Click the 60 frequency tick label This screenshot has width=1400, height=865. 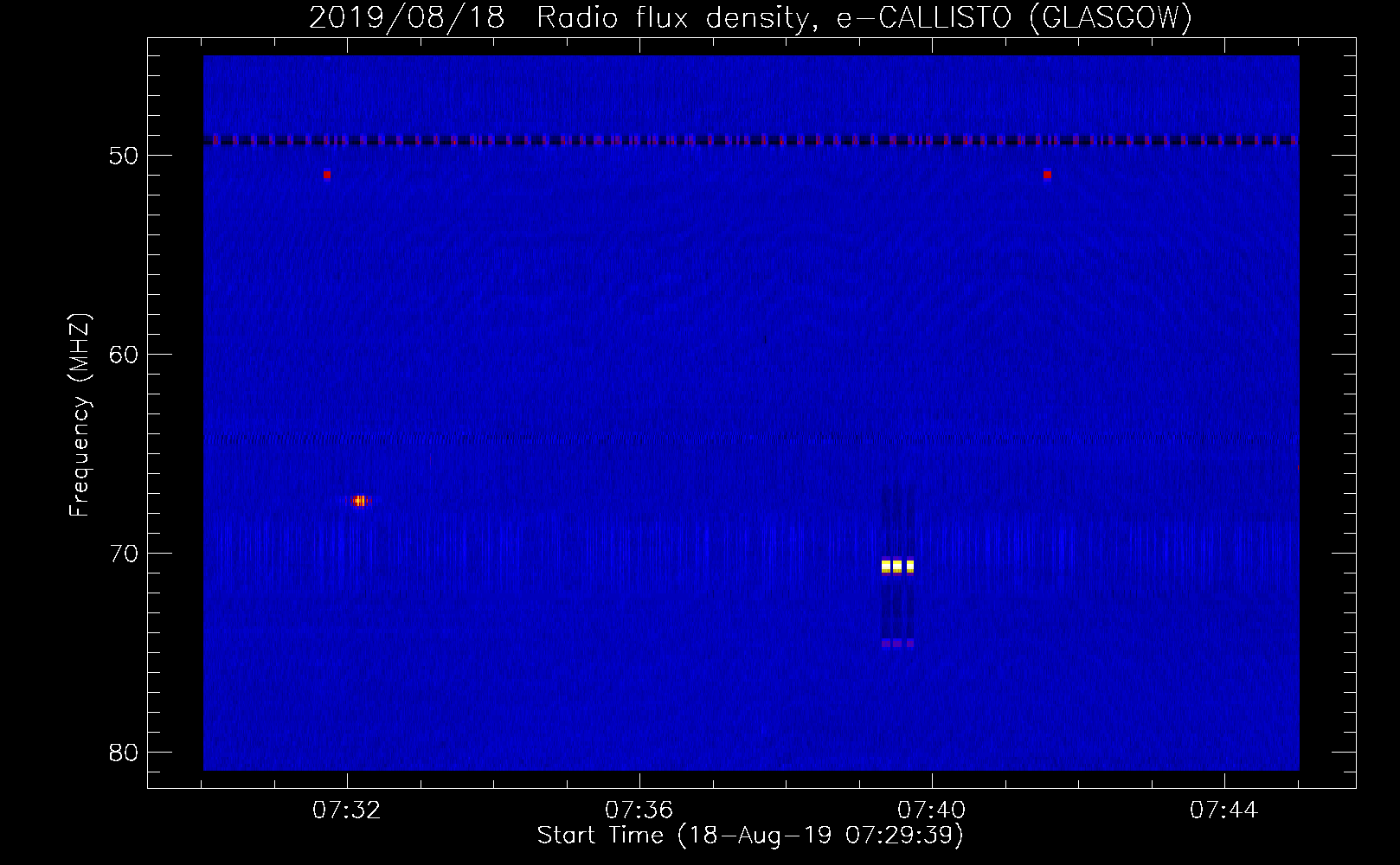click(125, 355)
